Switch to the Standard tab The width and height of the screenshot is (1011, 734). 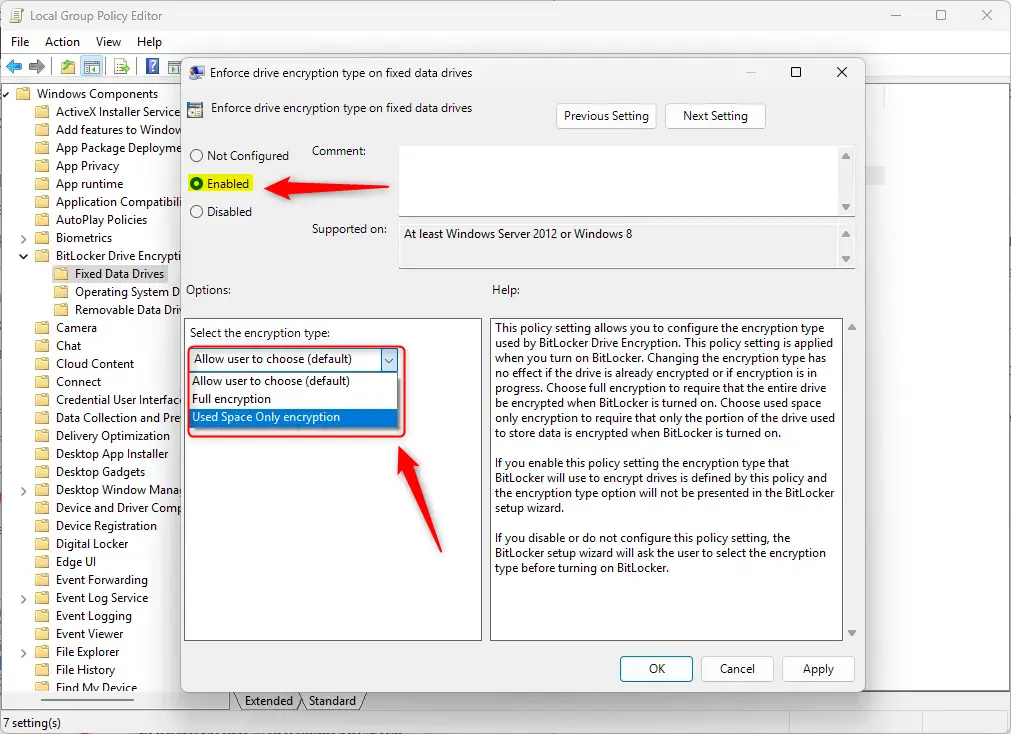332,700
